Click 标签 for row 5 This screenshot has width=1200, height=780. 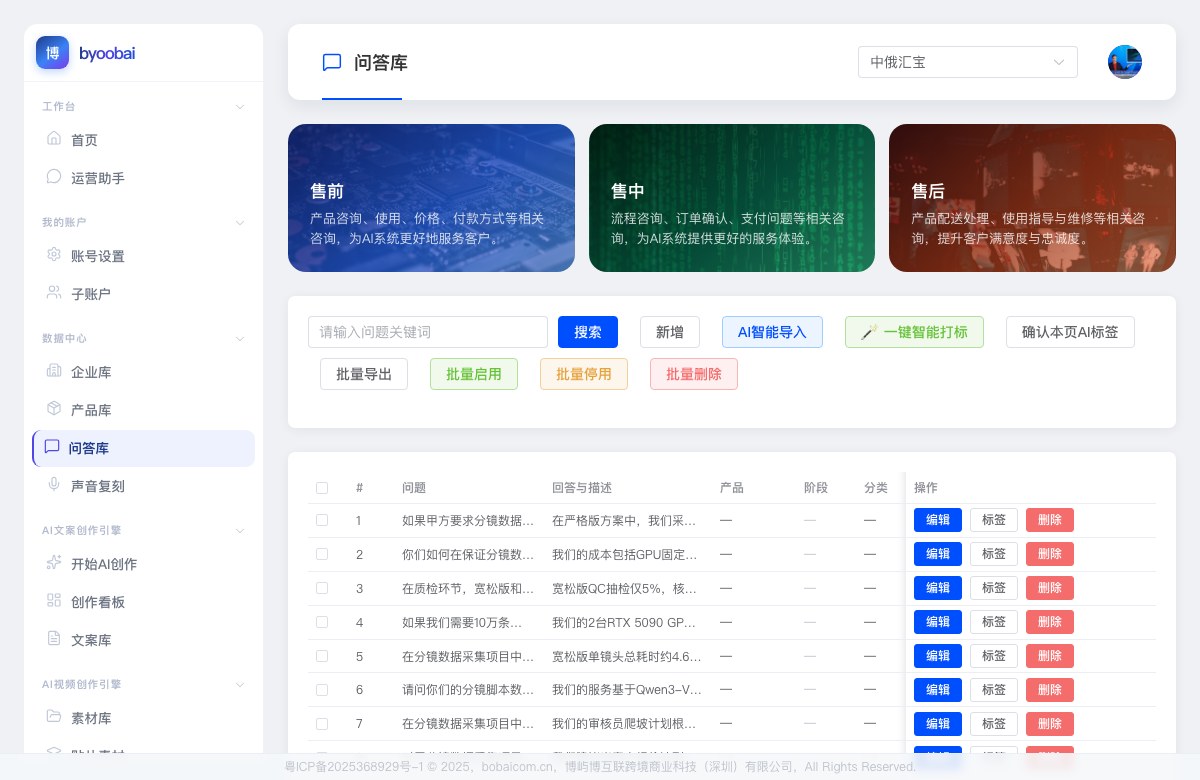994,656
